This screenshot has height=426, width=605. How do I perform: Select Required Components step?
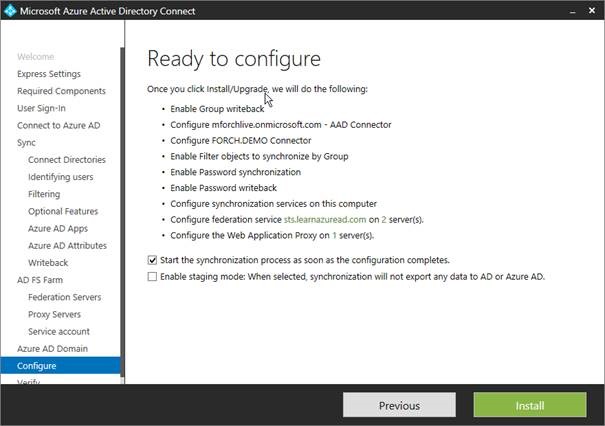pyautogui.click(x=61, y=91)
